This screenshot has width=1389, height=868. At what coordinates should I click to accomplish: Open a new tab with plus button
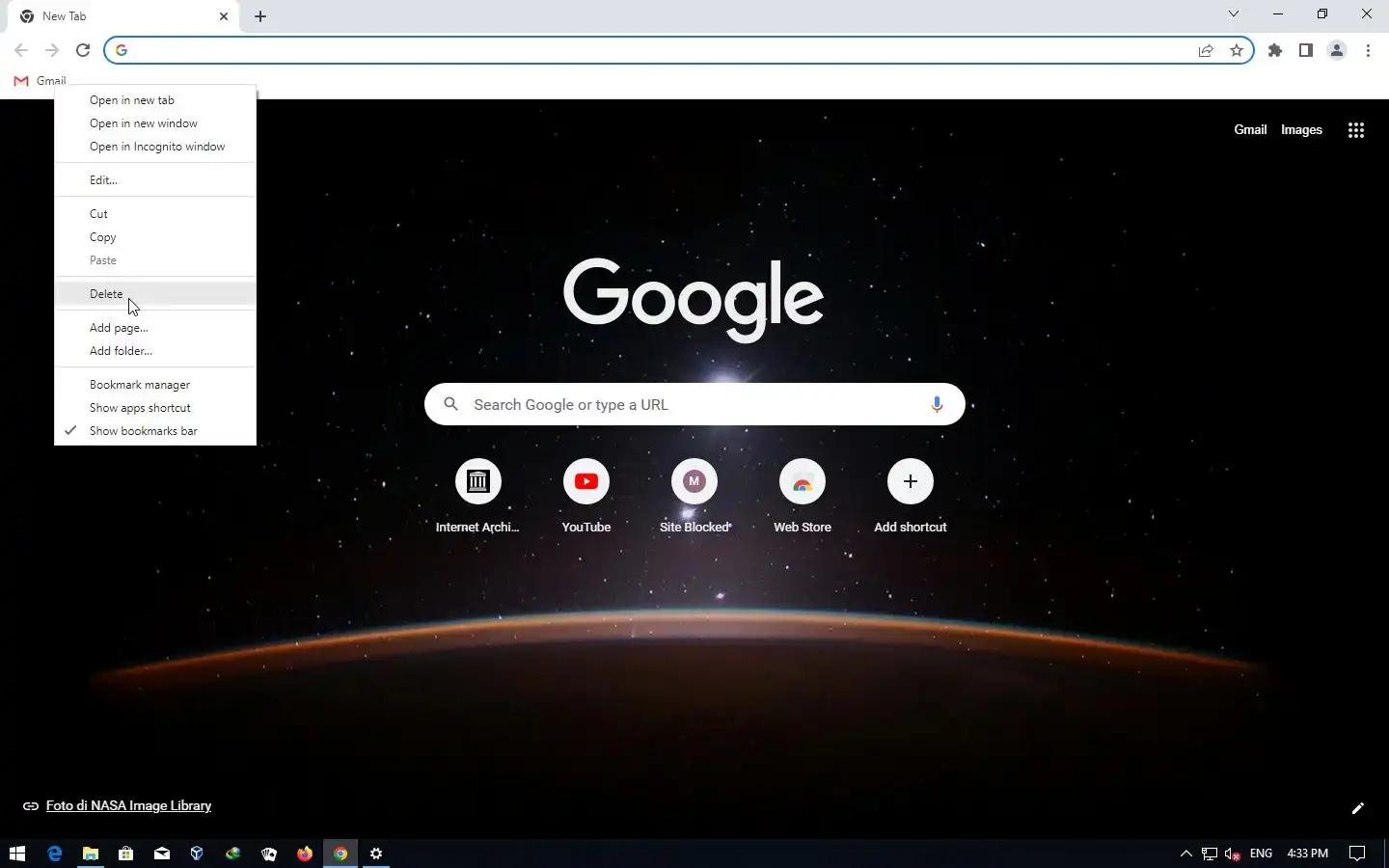260,16
